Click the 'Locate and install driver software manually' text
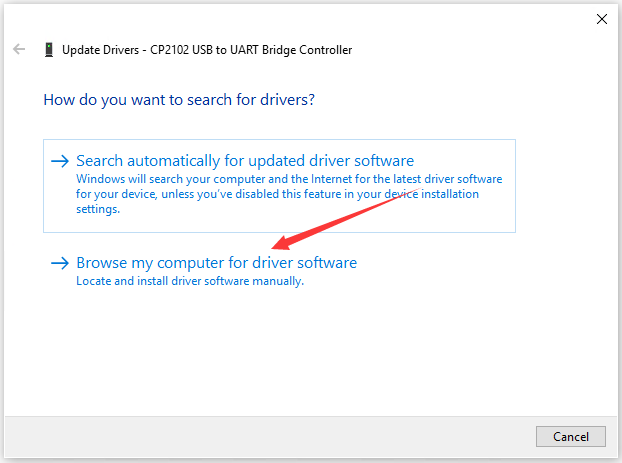Screen dimensions: 622x463 pyautogui.click(x=190, y=282)
